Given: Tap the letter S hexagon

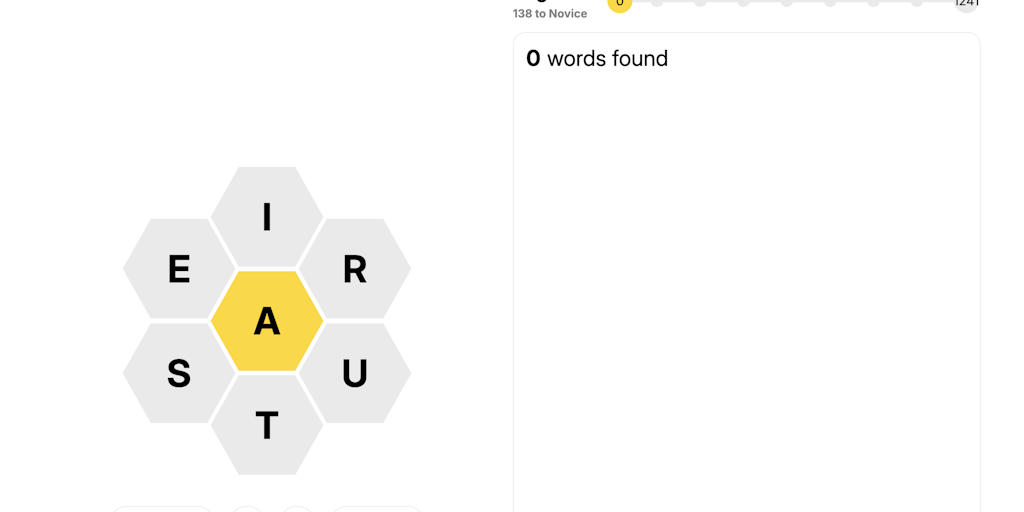Looking at the screenshot, I should click(179, 373).
